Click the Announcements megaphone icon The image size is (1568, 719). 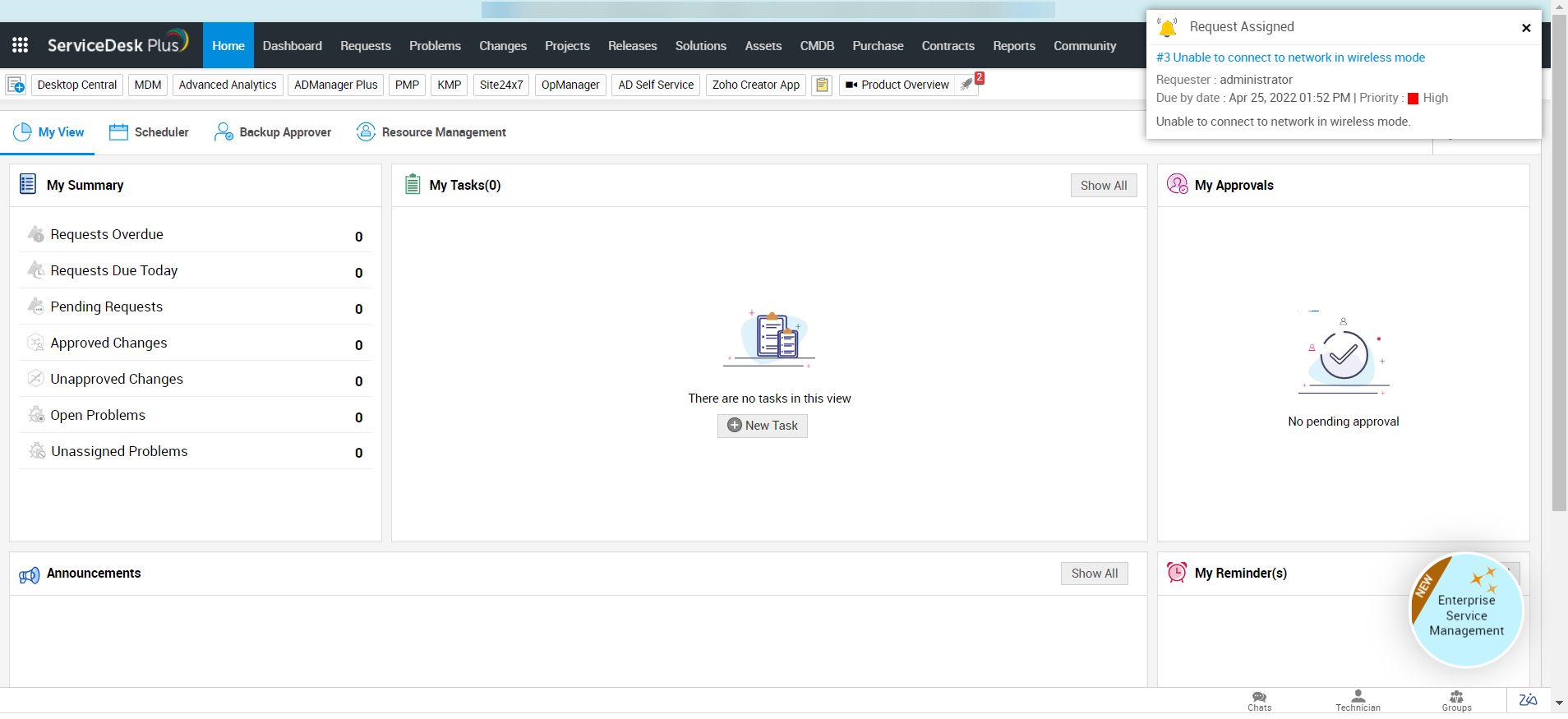point(30,574)
